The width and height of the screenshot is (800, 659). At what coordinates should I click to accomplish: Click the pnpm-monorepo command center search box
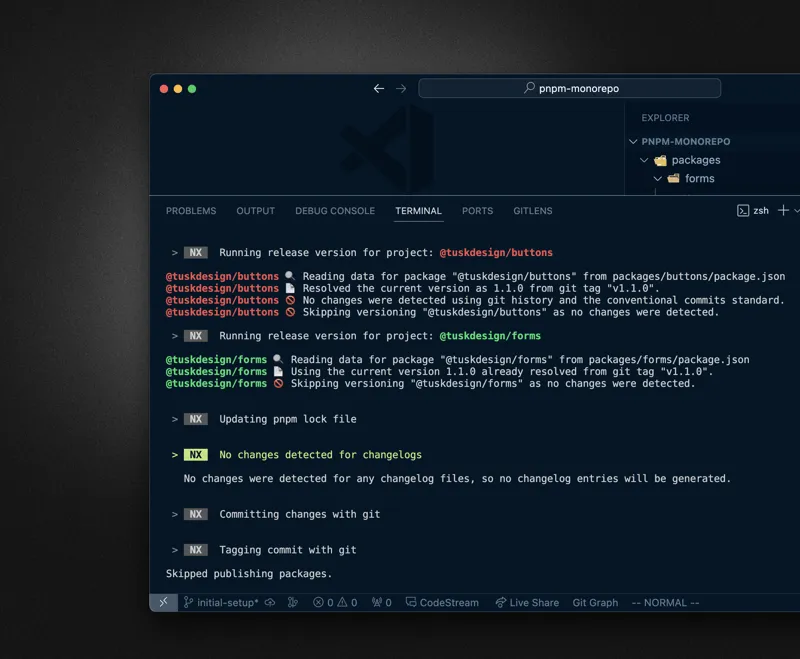[x=569, y=88]
